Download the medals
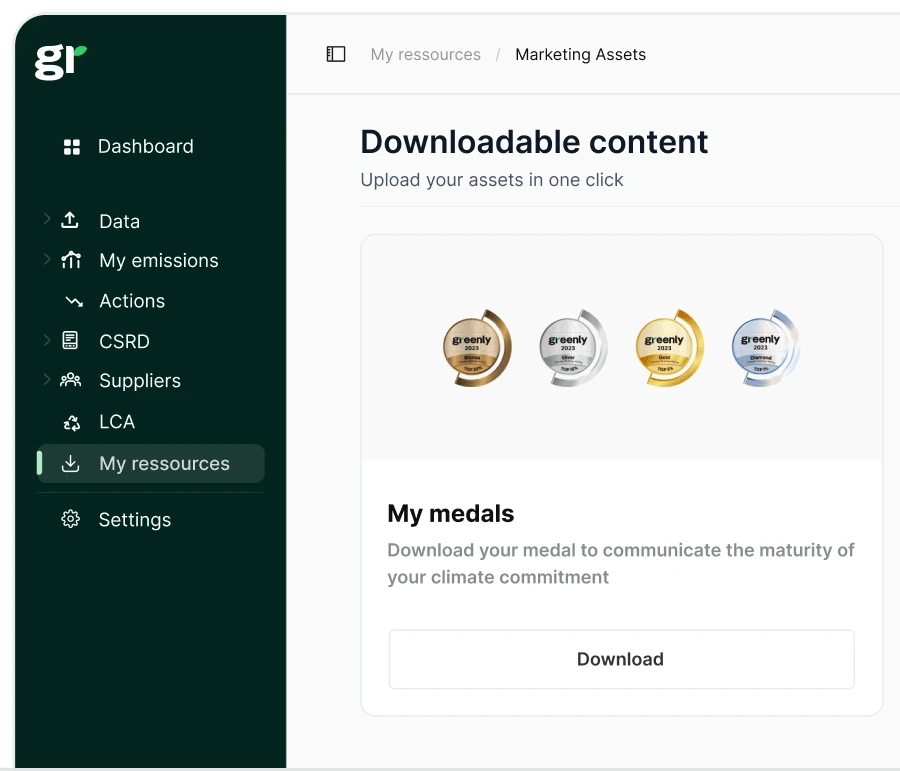The image size is (900, 771). click(622, 659)
